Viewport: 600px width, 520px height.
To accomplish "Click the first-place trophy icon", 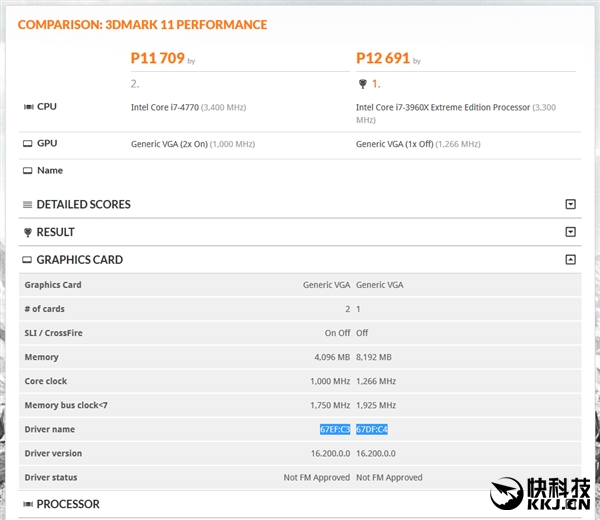I will tap(362, 84).
